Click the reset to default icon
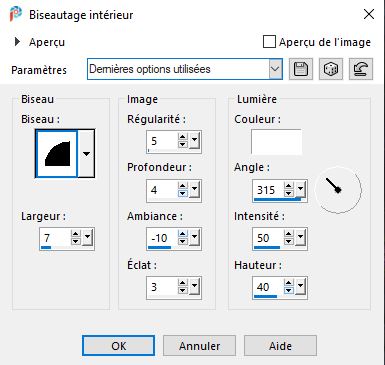Image resolution: width=385 pixels, height=365 pixels. point(361,69)
